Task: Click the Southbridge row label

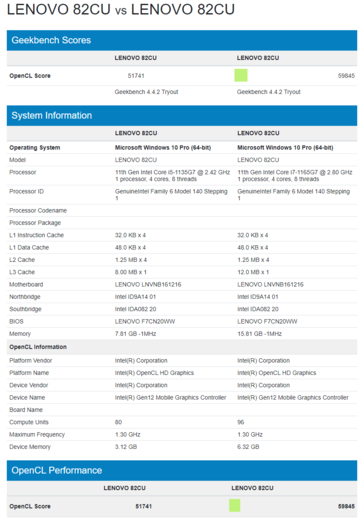Action: pyautogui.click(x=25, y=309)
